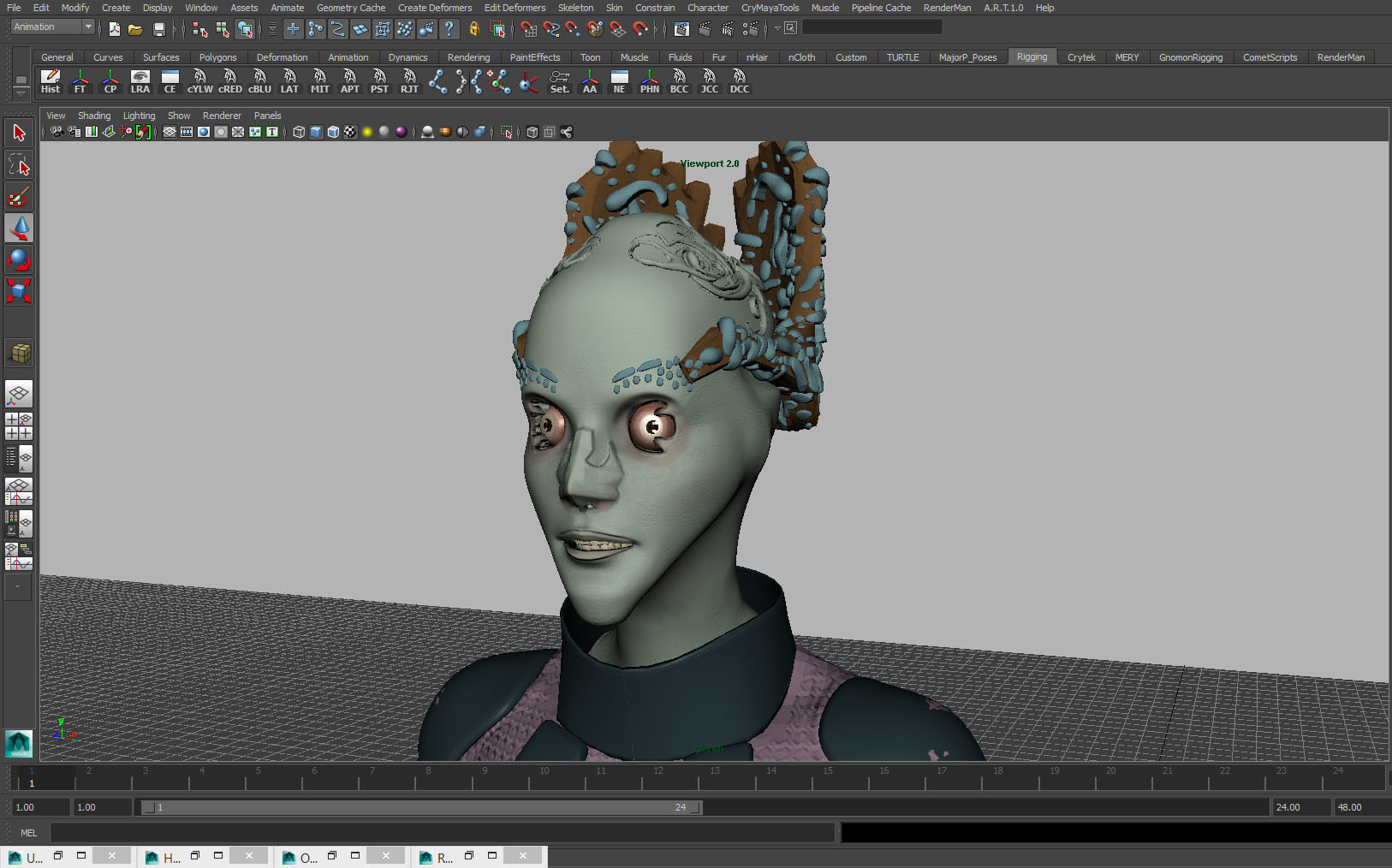This screenshot has height=868, width=1392.
Task: Switch to four view layout
Action: (x=19, y=426)
